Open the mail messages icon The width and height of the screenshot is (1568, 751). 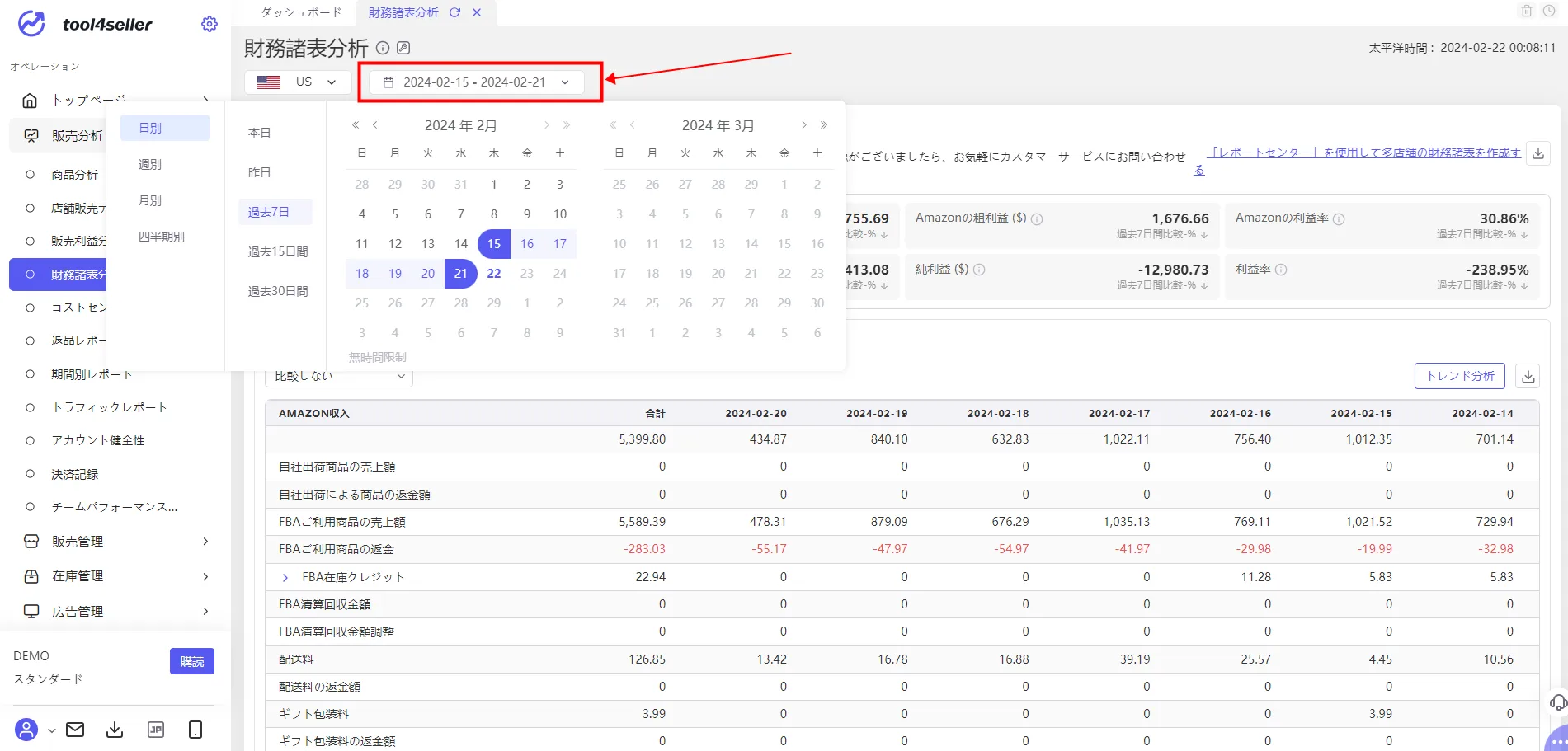pyautogui.click(x=75, y=730)
